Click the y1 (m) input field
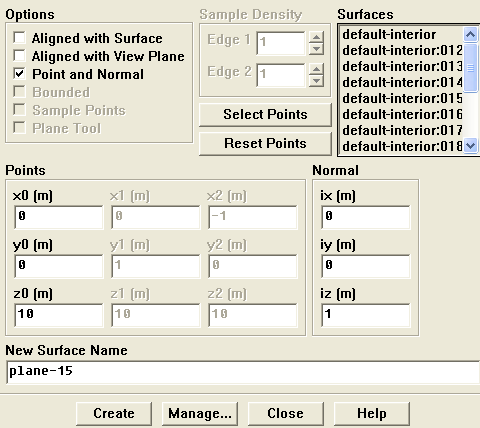The width and height of the screenshot is (480, 428). 156,266
